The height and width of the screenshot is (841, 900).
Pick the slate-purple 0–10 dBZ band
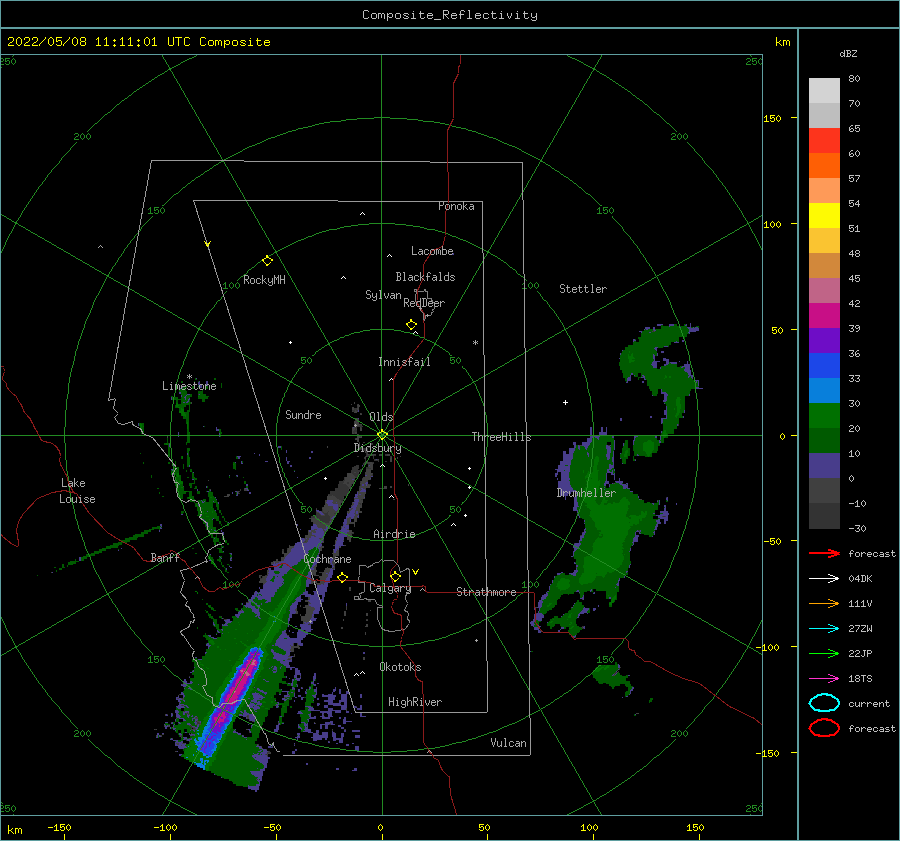pyautogui.click(x=824, y=466)
